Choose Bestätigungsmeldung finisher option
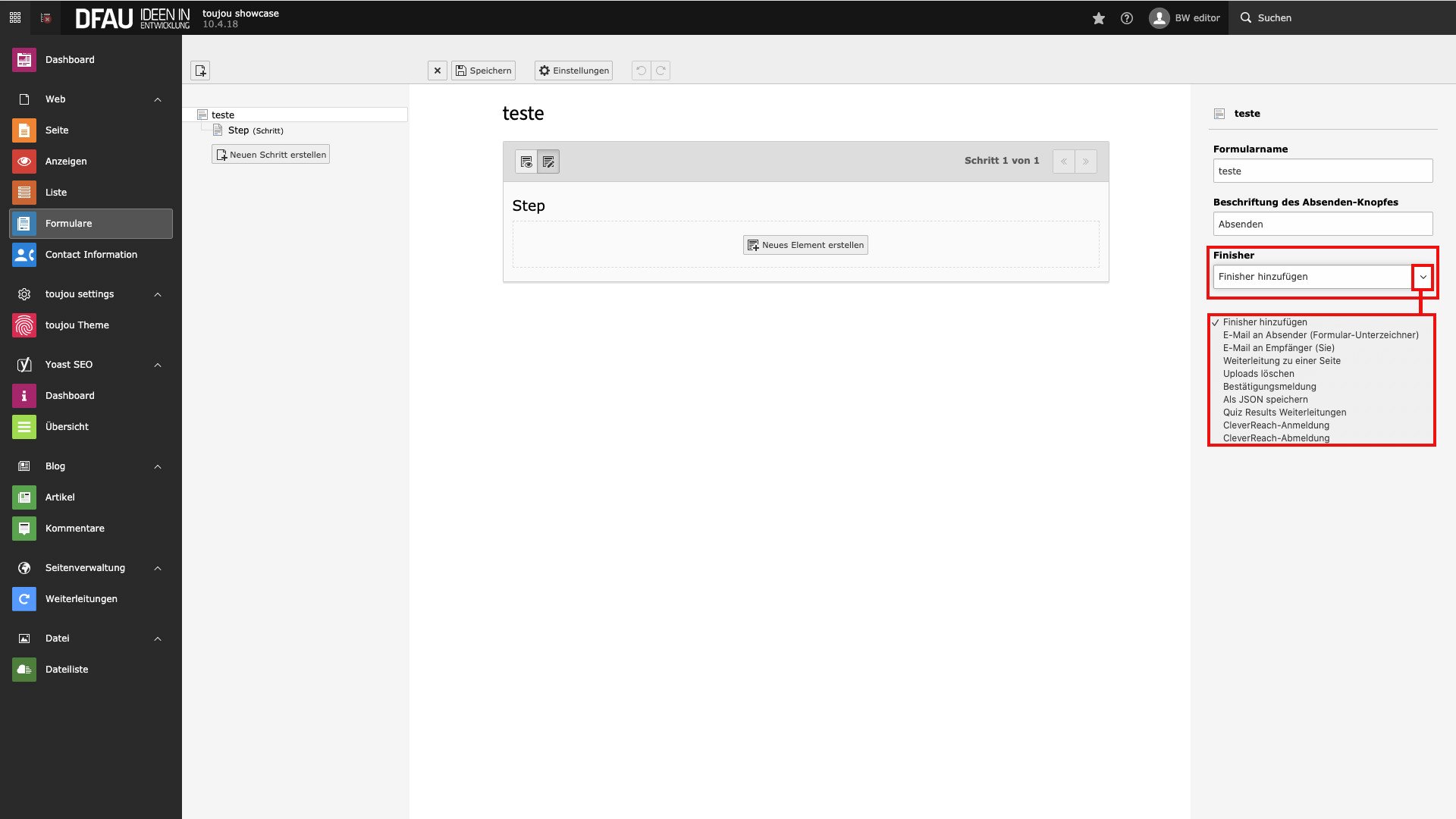Image resolution: width=1456 pixels, height=819 pixels. coord(1269,387)
